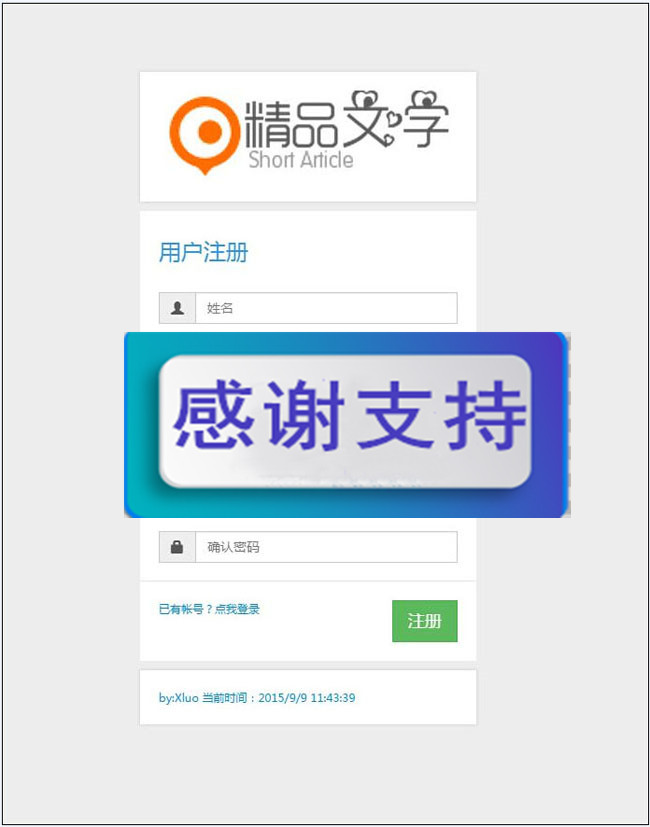The width and height of the screenshot is (650, 827).
Task: Submit with the green 注册 button
Action: tap(425, 621)
